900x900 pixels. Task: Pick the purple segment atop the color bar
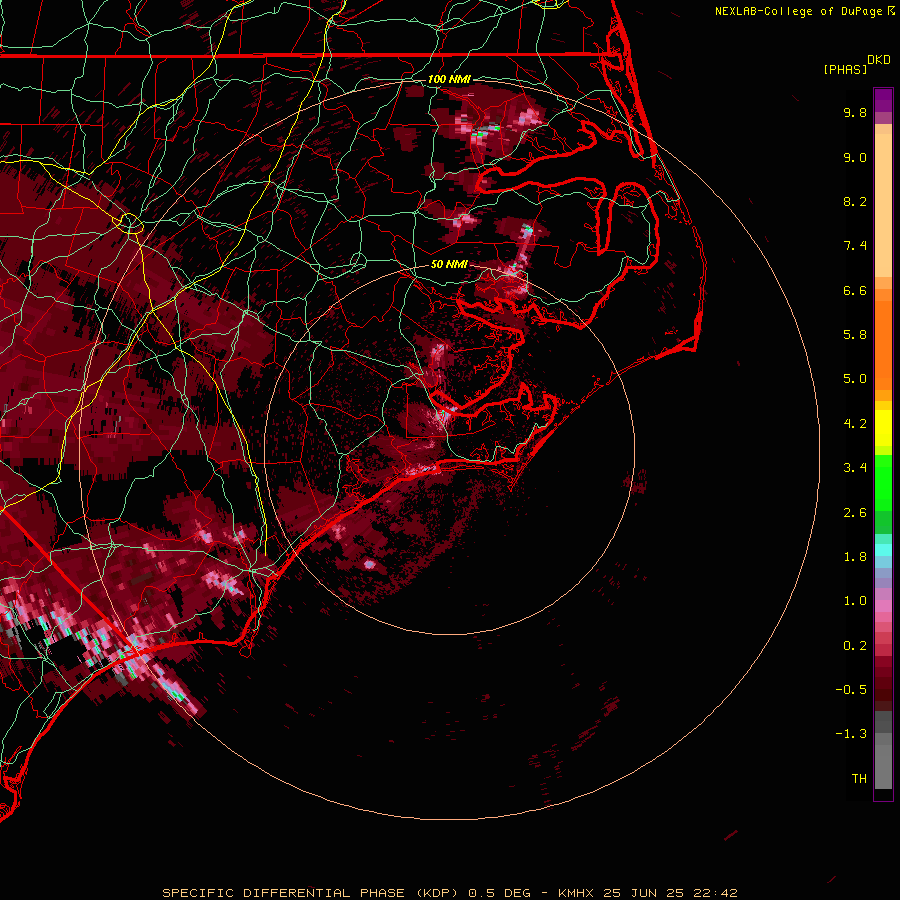pos(883,100)
